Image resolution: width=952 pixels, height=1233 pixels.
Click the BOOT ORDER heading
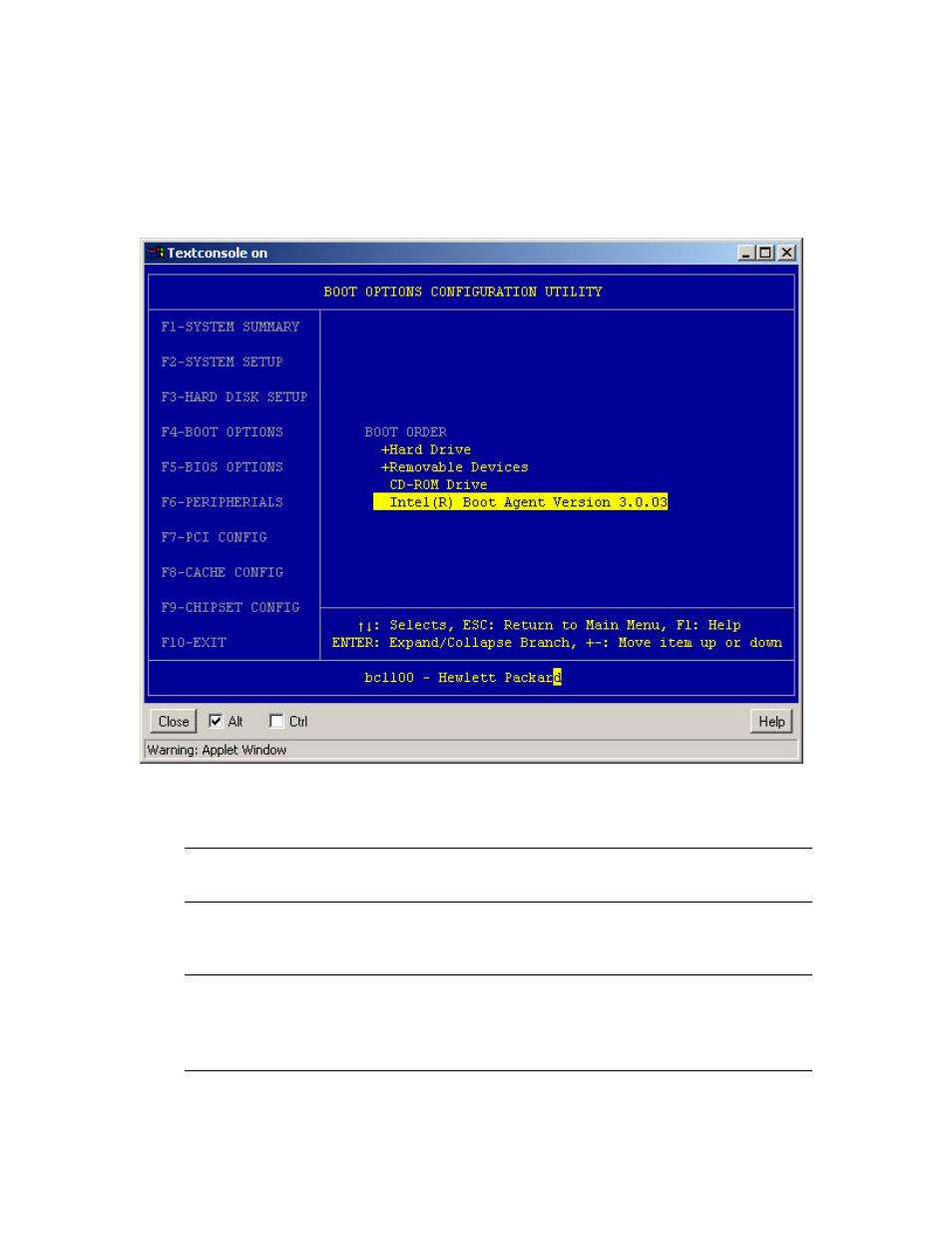(x=405, y=432)
